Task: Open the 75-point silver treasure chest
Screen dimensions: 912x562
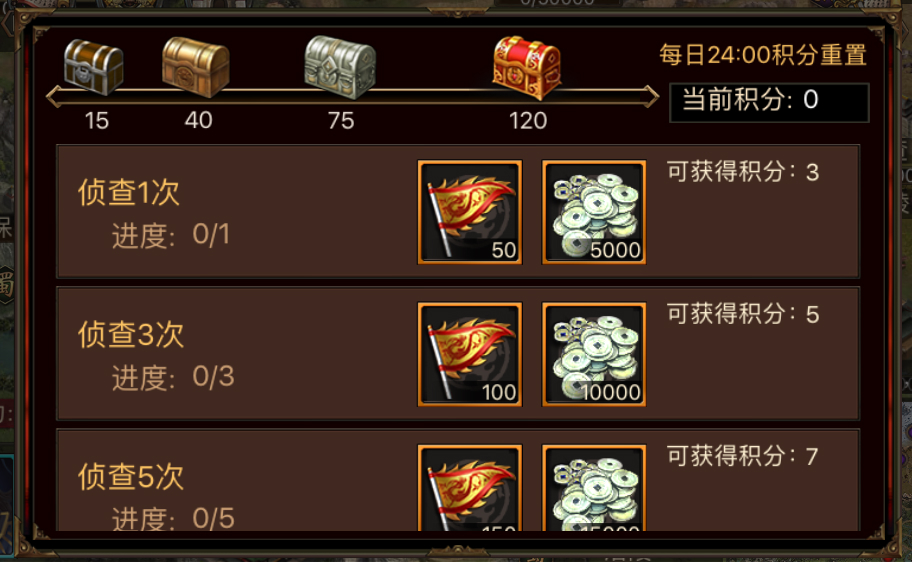Action: [340, 67]
